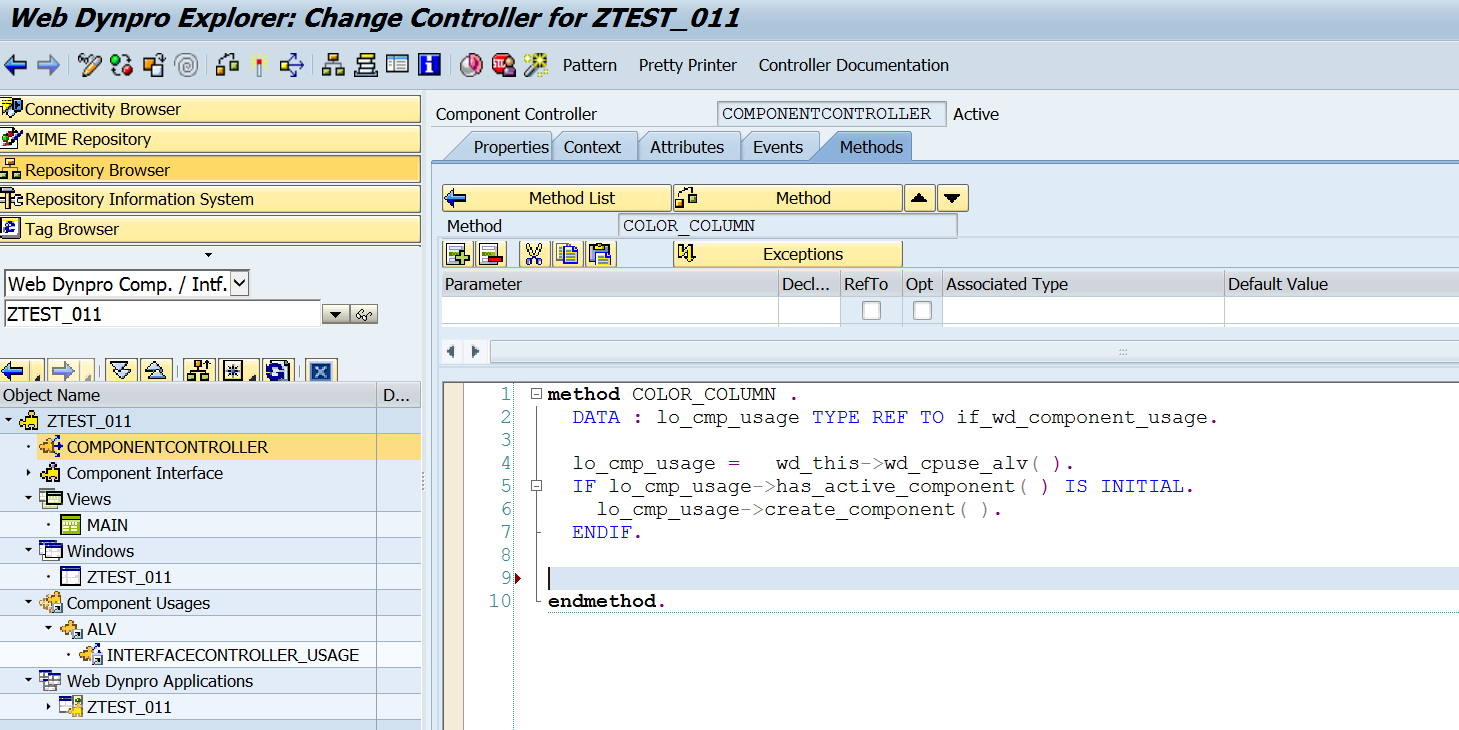Screen dimensions: 1459x730
Task: Click the Display/Change pencil icon
Action: [90, 66]
